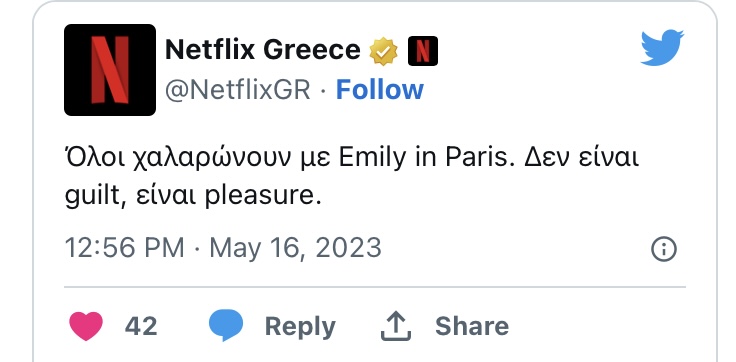Open the Netflix Greece profile avatar

click(110, 70)
